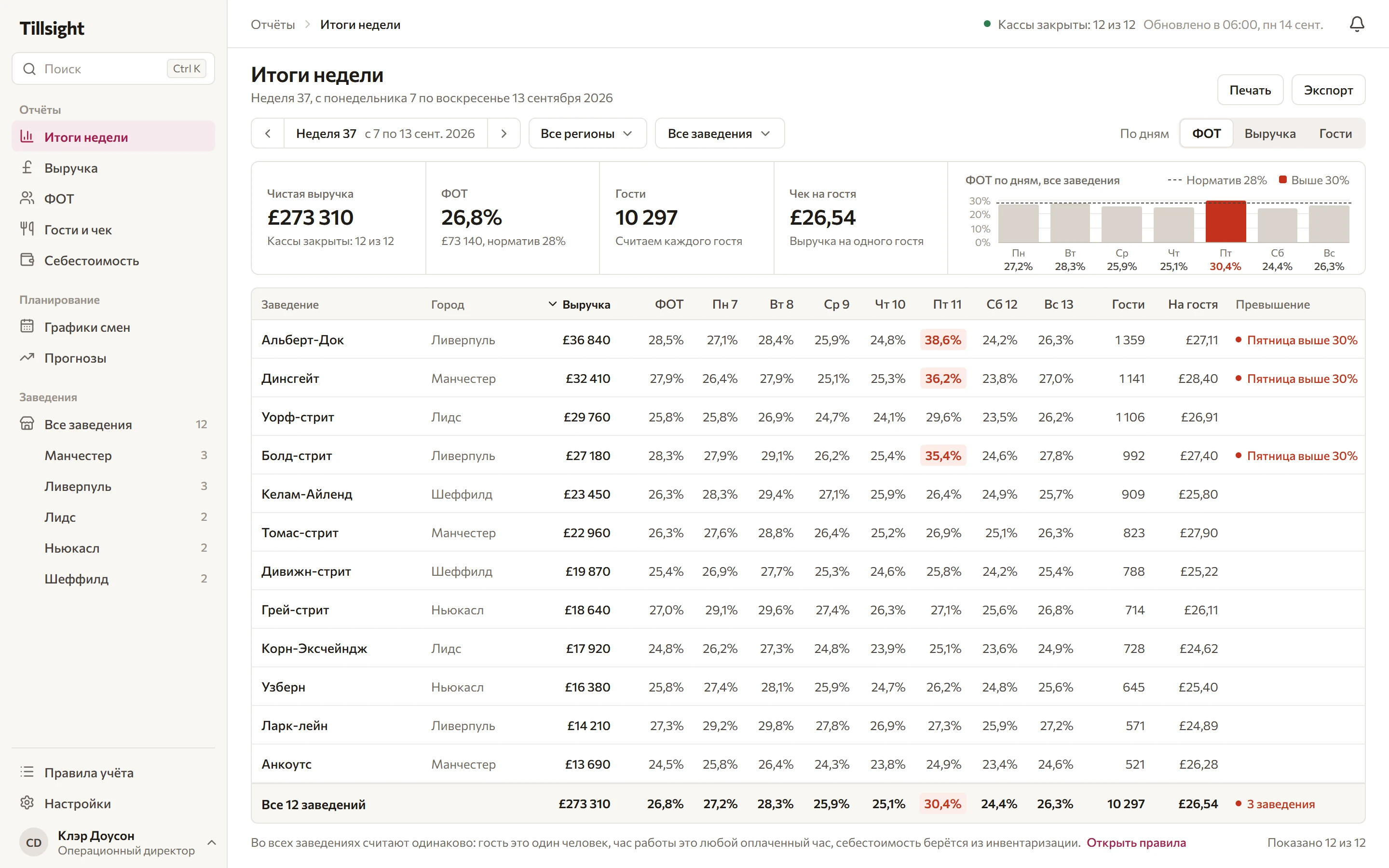Click the red Выше 30% legend swatch
The image size is (1389, 868).
point(1283,180)
